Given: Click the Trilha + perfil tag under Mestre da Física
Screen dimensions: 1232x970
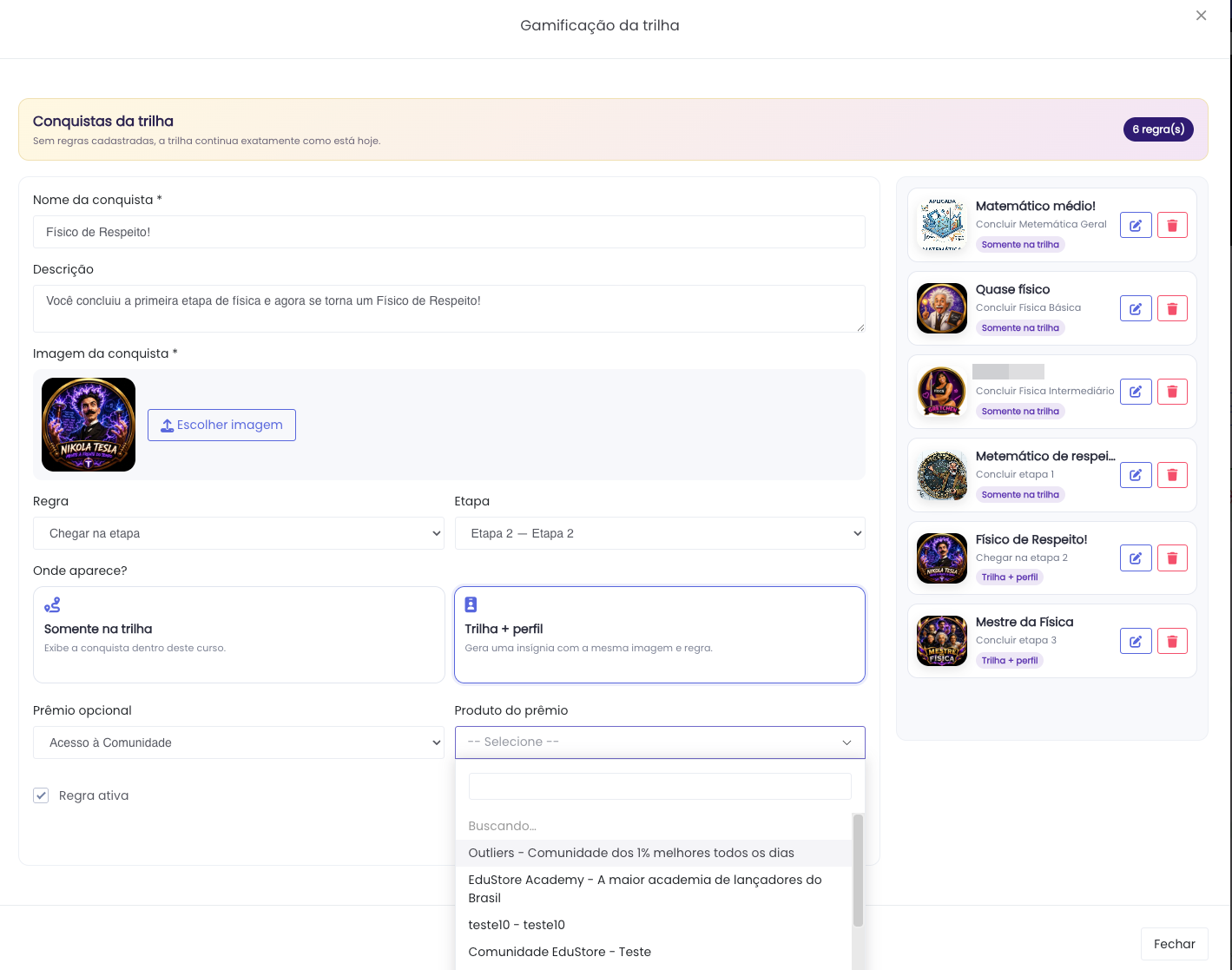Looking at the screenshot, I should point(1010,661).
